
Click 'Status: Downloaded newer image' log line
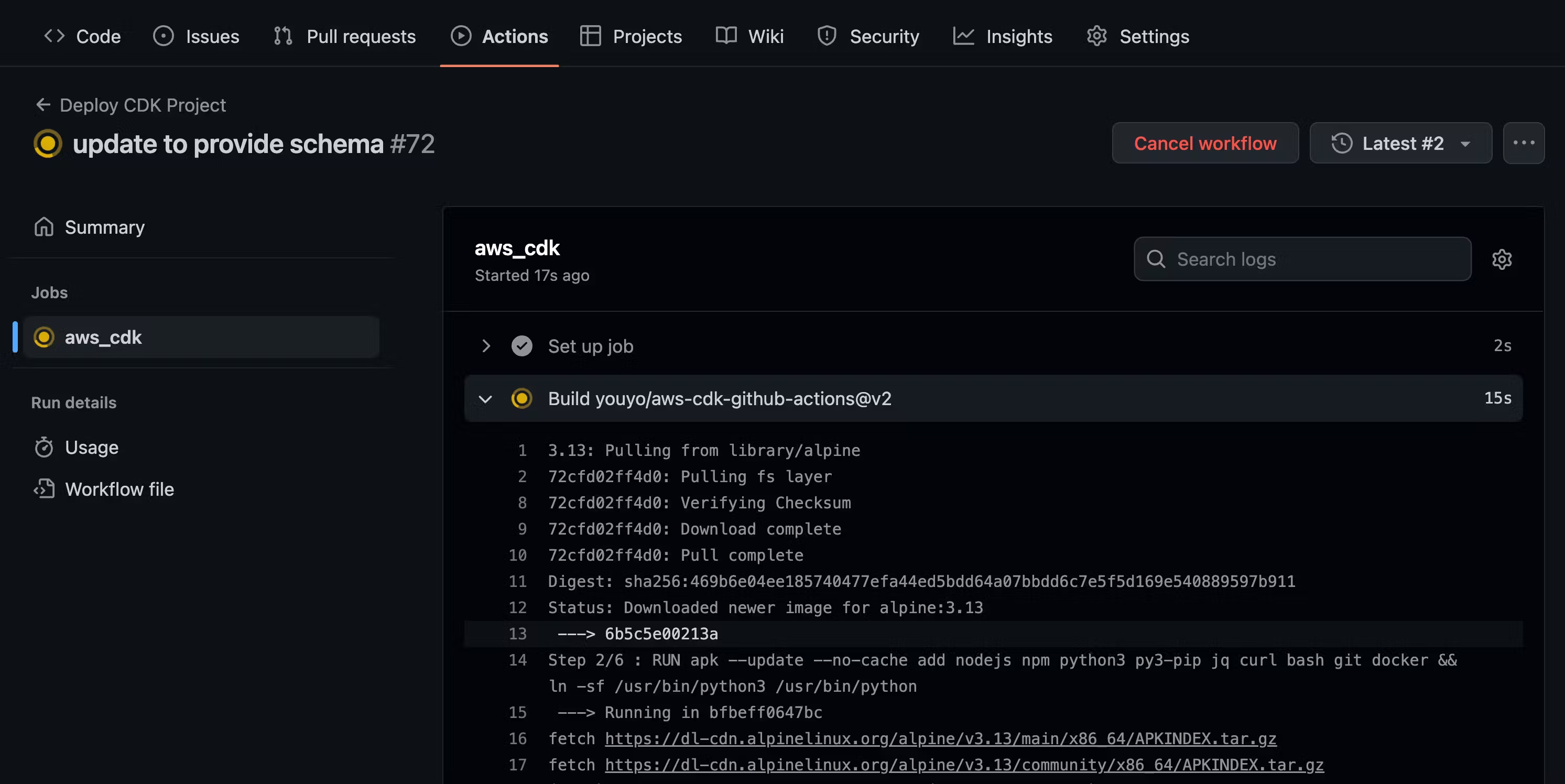click(766, 608)
